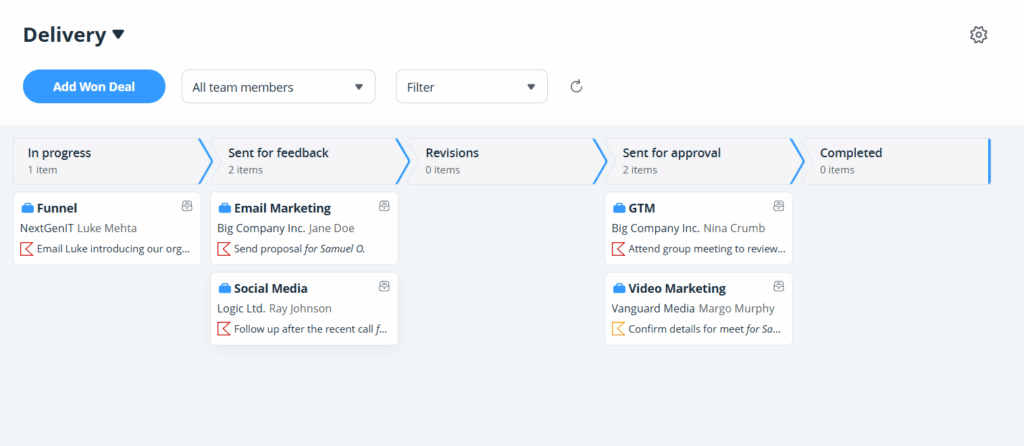Screen dimensions: 1024x446
Task: Select the In progress stage header
Action: pyautogui.click(x=108, y=161)
